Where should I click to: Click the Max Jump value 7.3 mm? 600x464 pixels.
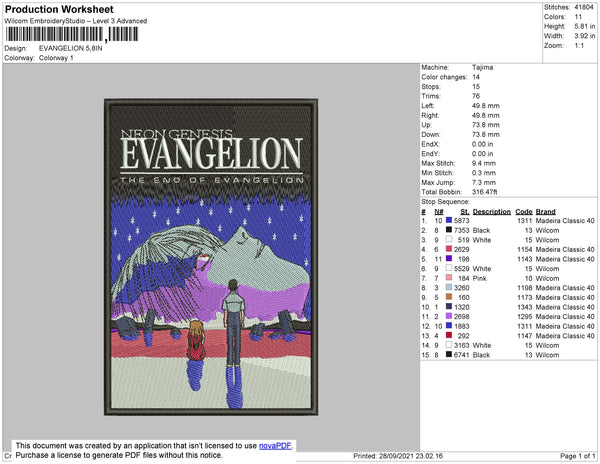[x=484, y=182]
